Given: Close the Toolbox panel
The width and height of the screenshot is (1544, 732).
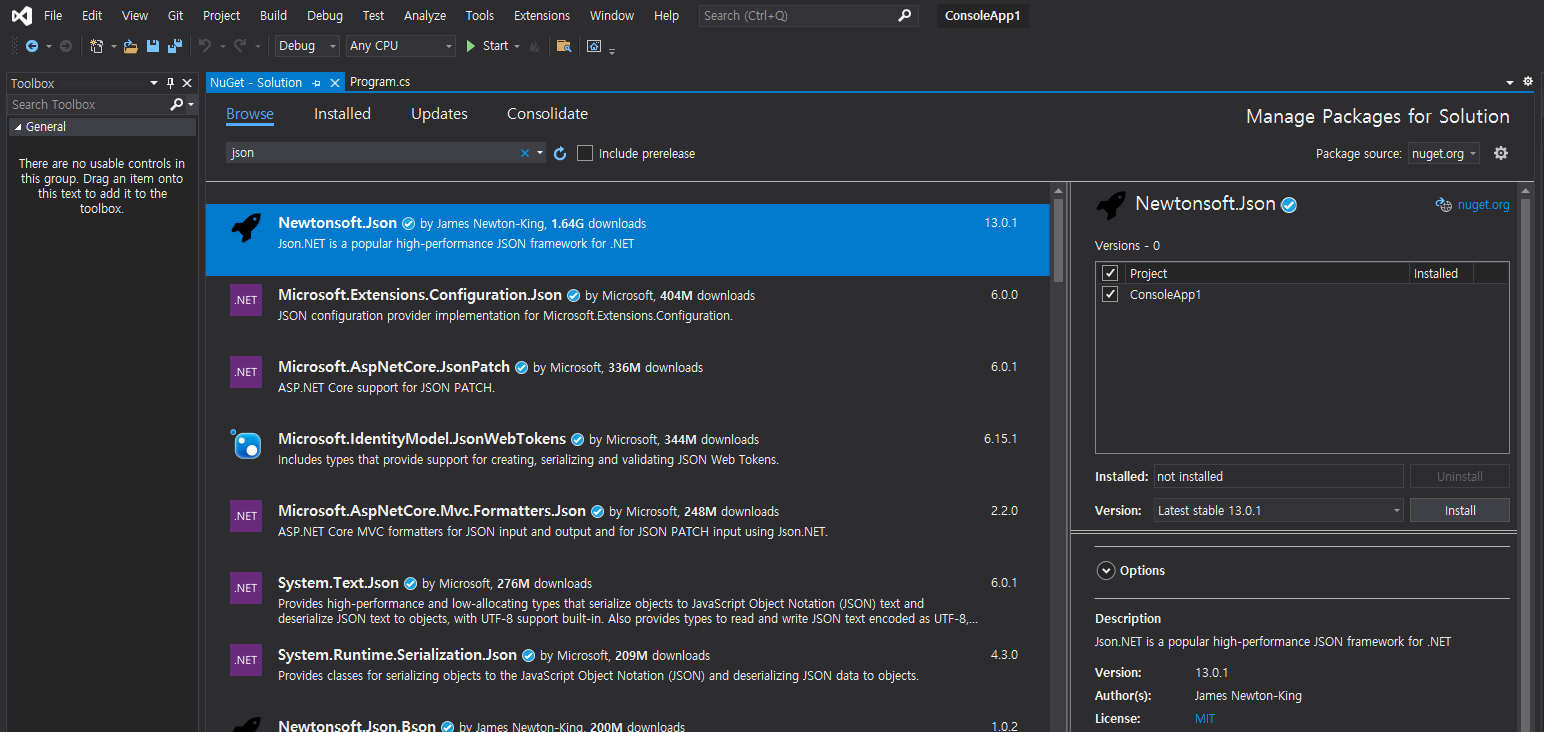Looking at the screenshot, I should coord(187,83).
